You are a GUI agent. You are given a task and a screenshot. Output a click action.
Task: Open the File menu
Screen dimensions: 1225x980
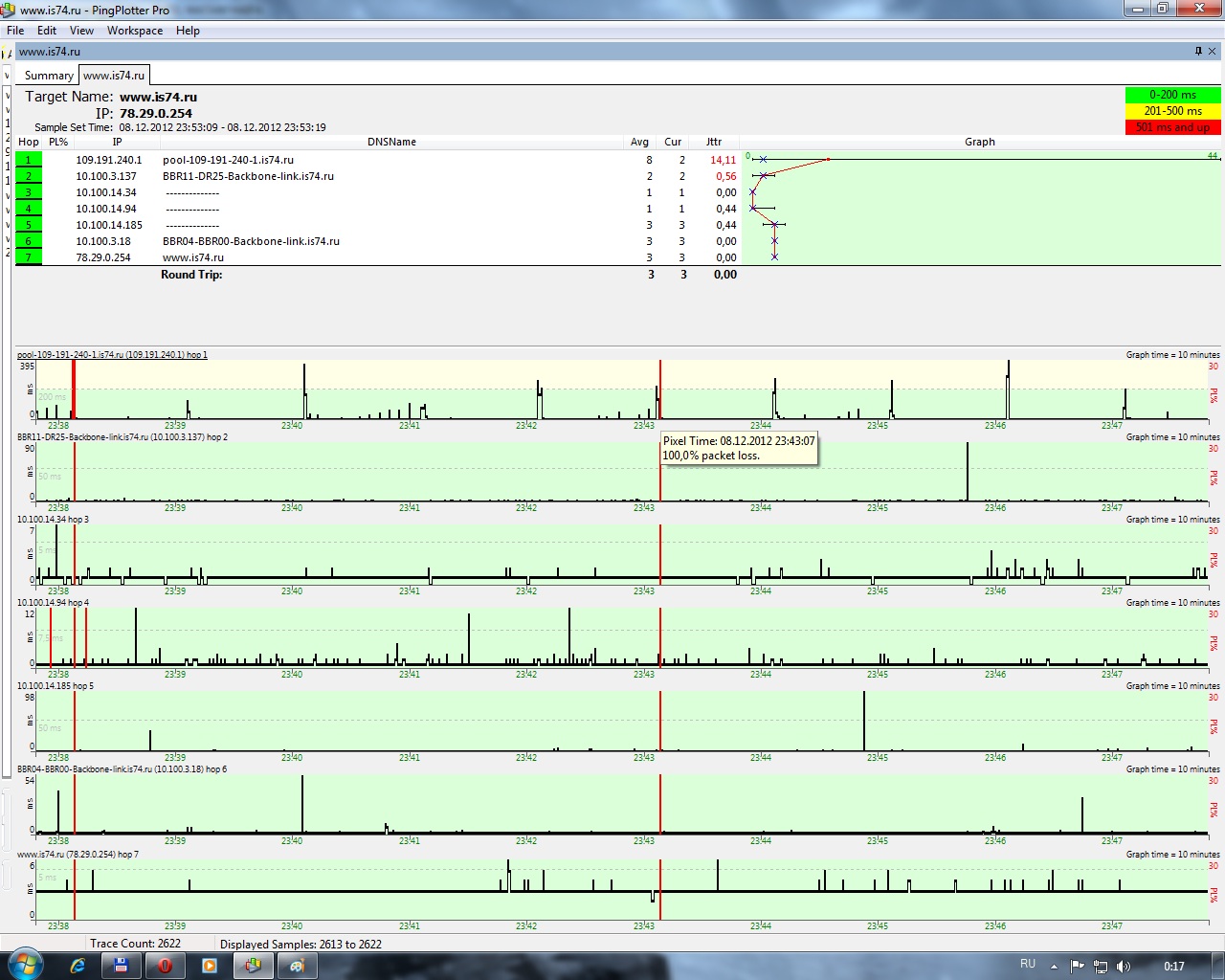[15, 31]
